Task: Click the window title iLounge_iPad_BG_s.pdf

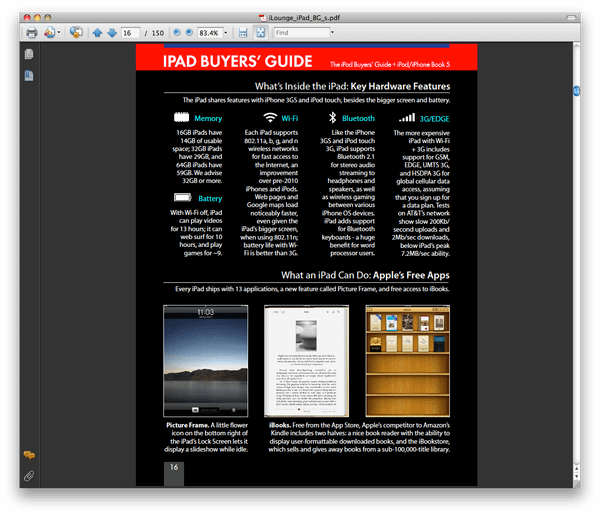Action: [x=304, y=18]
